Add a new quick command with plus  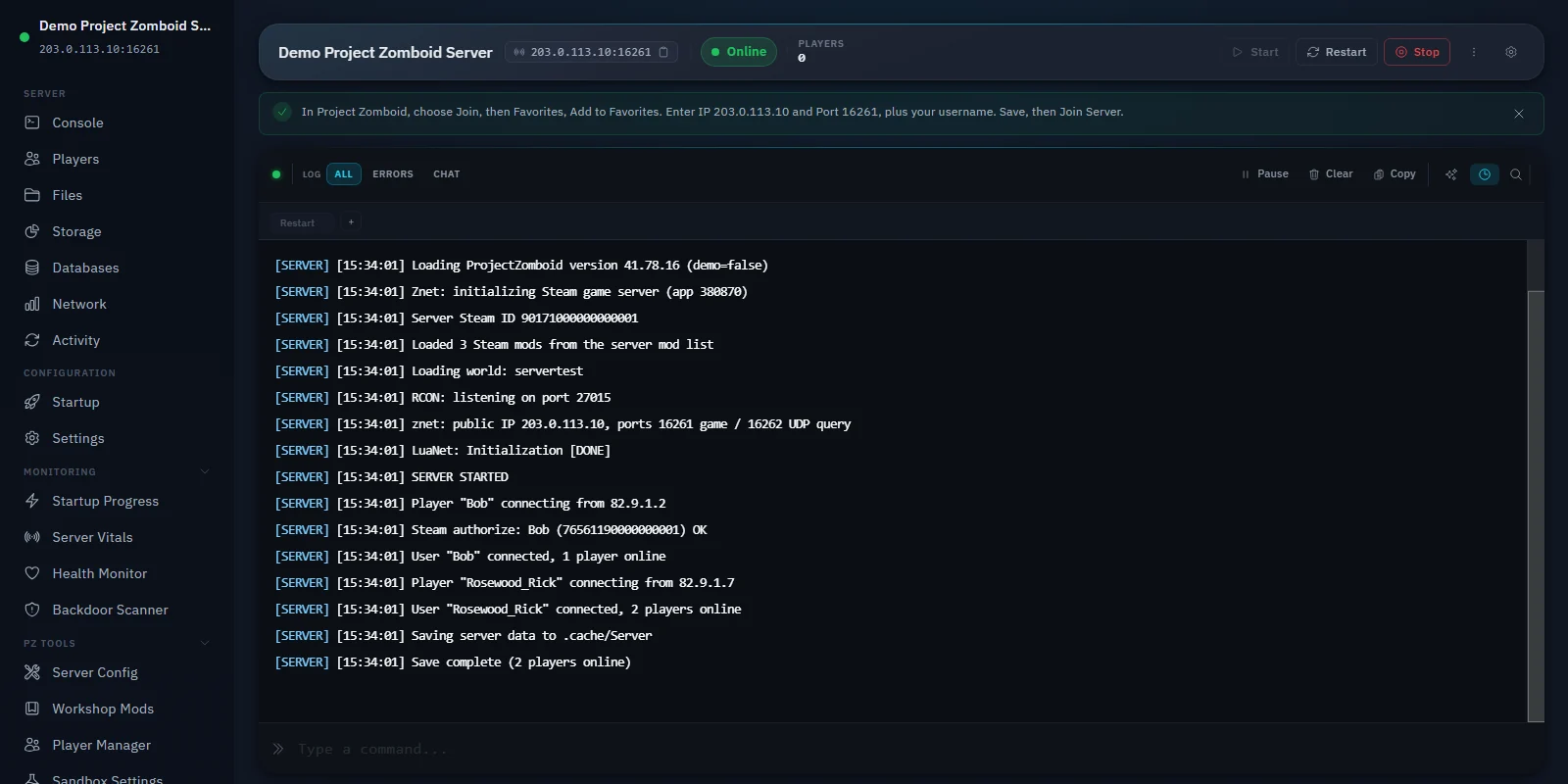click(x=351, y=222)
